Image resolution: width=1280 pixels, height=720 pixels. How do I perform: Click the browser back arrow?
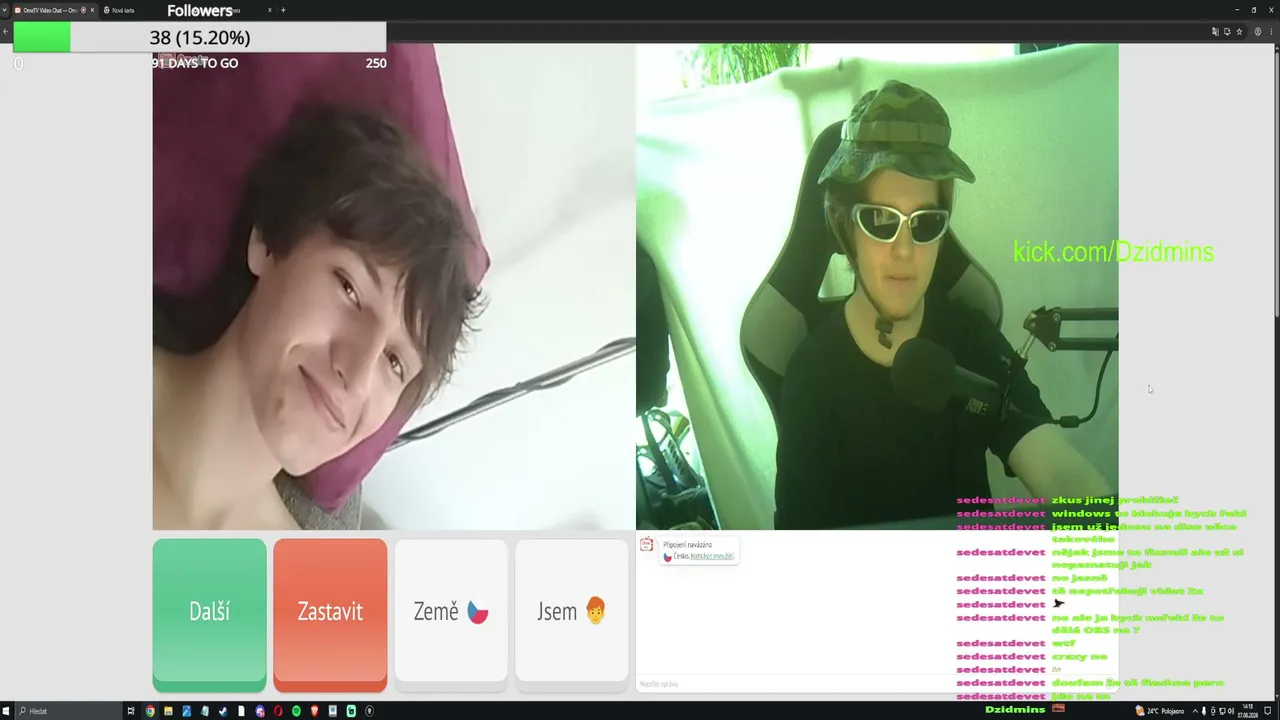coord(5,31)
